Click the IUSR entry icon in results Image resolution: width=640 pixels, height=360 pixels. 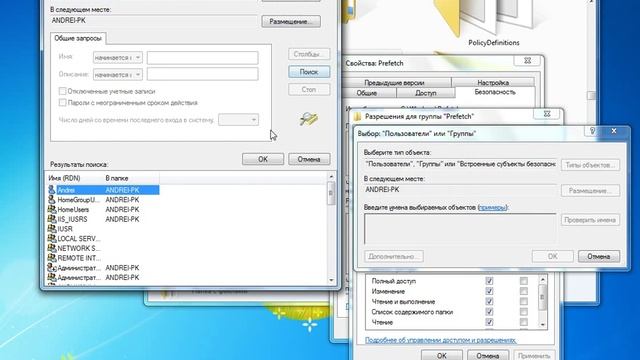51,229
